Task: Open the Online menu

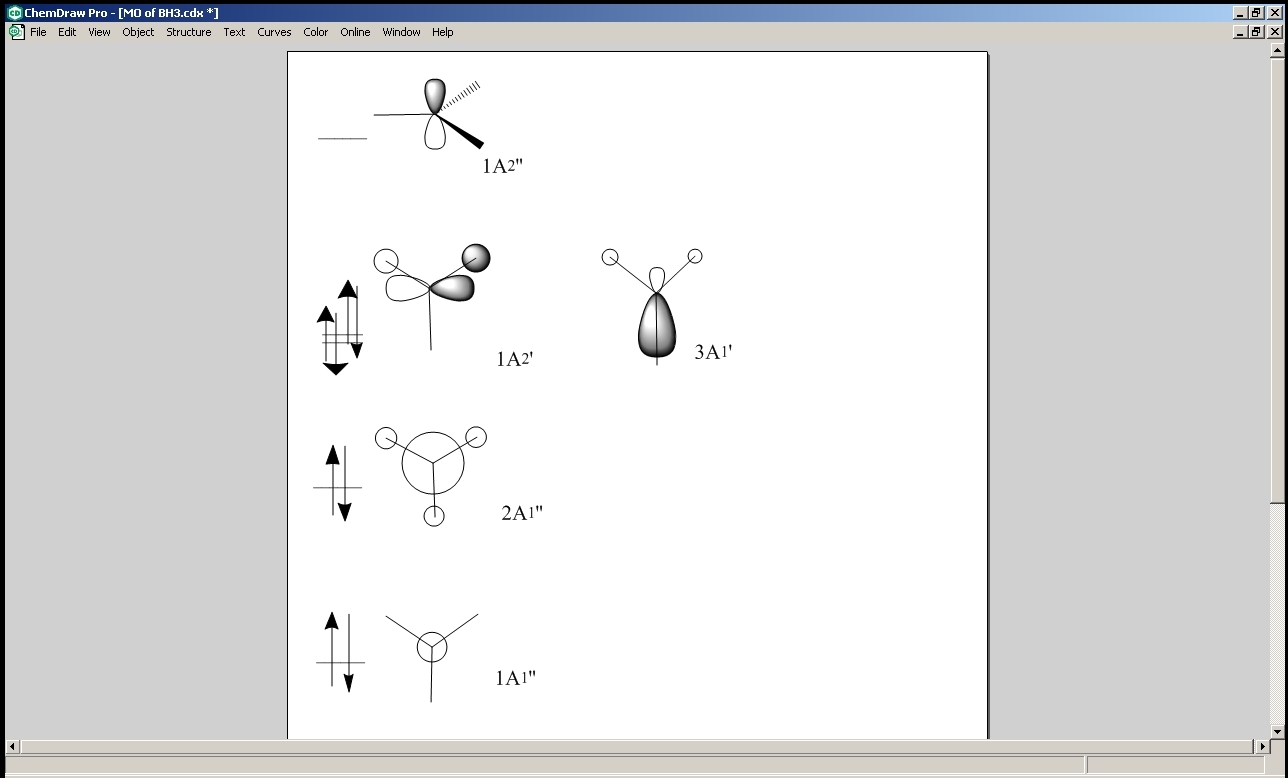Action: [355, 32]
